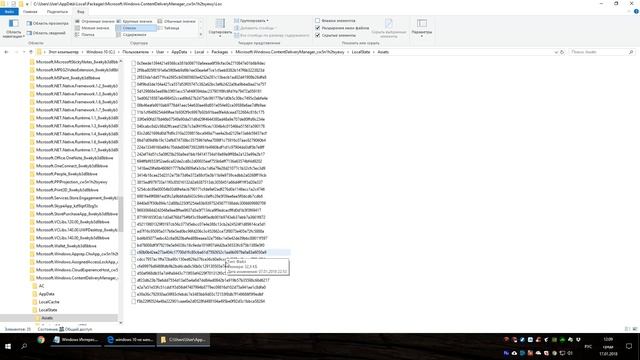Navigate to Пользователи breadcrumb
The height and width of the screenshot is (360, 640).
(x=136, y=52)
